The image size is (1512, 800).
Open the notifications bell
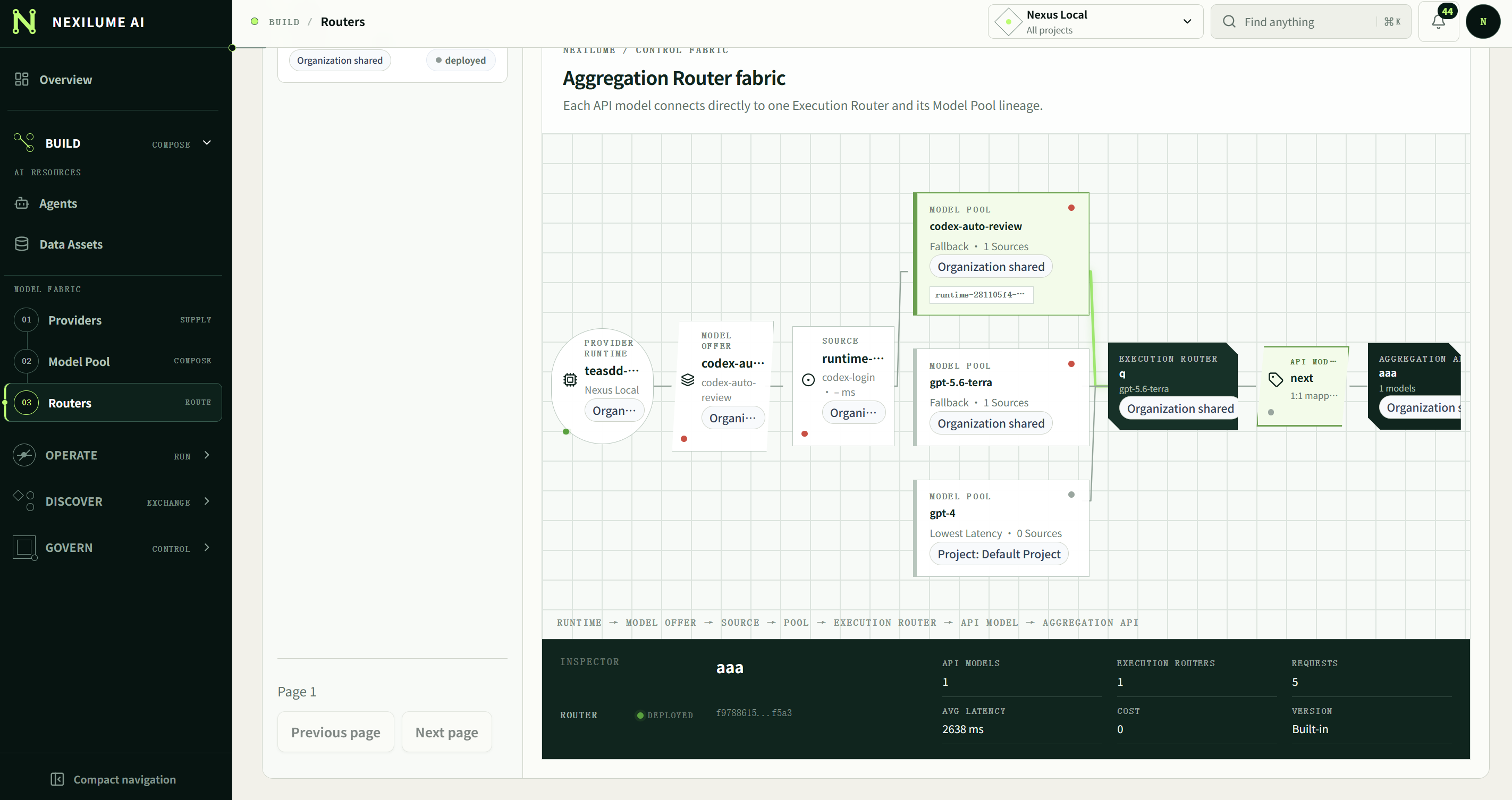1438,22
